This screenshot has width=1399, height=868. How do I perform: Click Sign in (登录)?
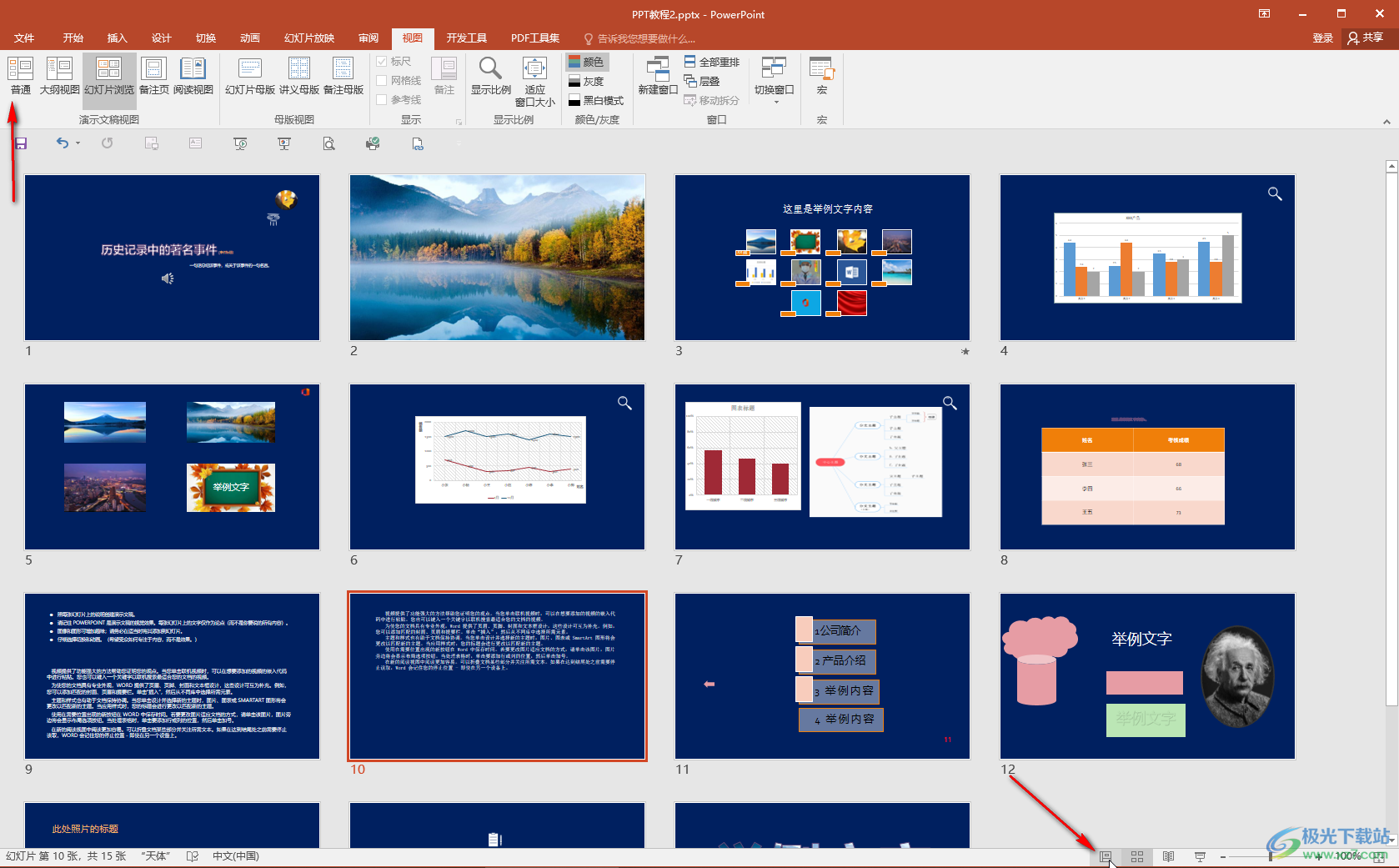(1323, 38)
